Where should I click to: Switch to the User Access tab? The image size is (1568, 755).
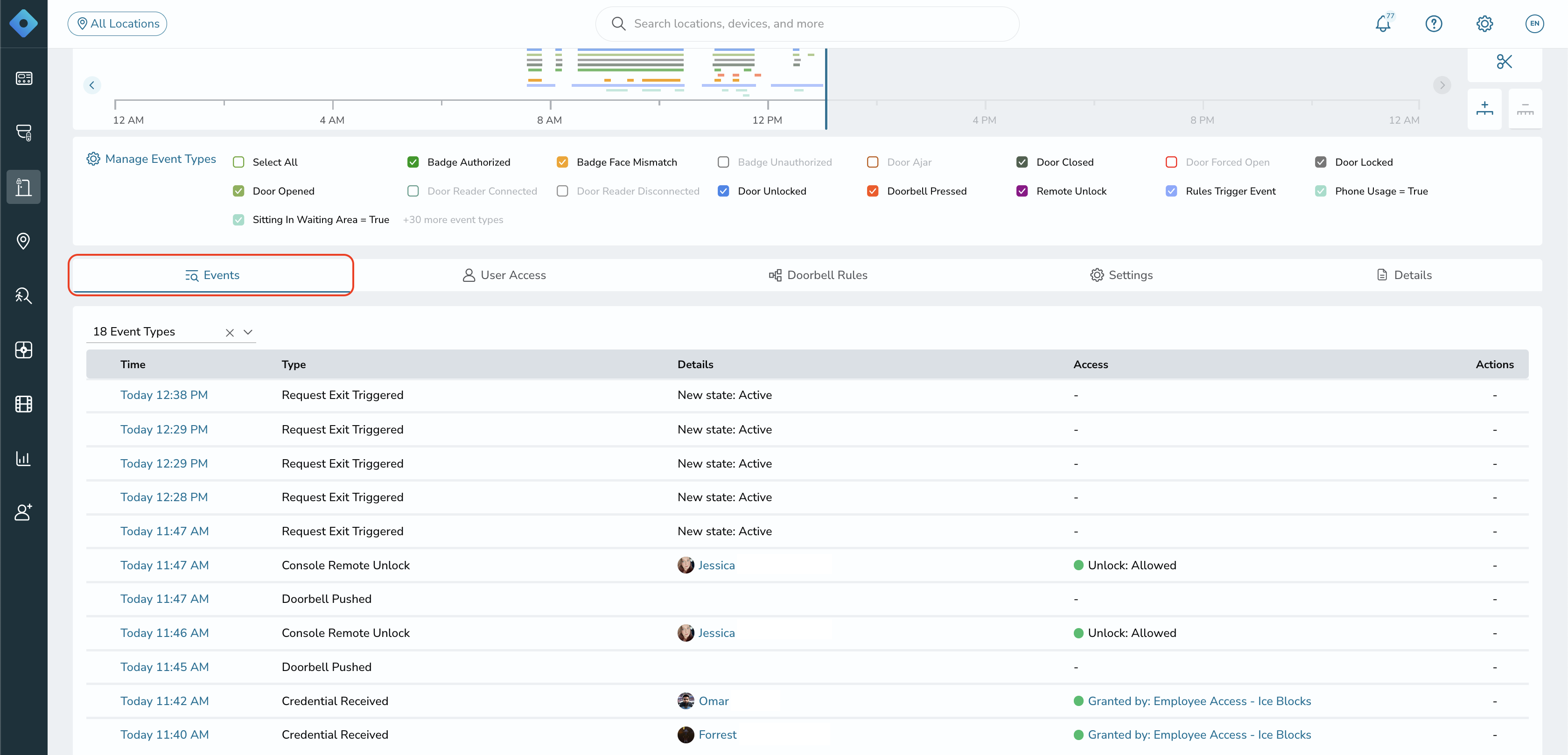(x=504, y=275)
